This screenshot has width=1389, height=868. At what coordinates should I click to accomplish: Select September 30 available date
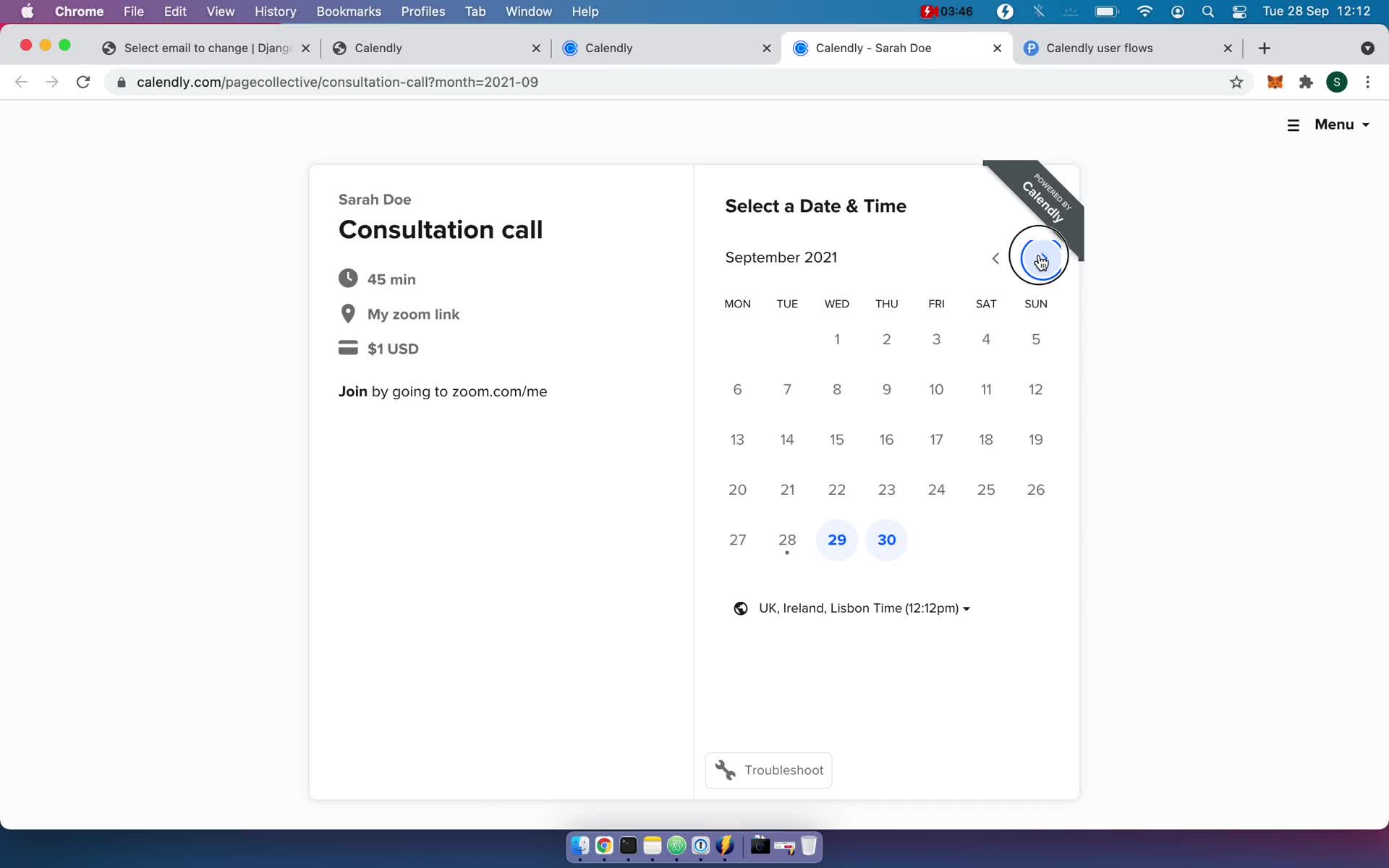coord(886,540)
